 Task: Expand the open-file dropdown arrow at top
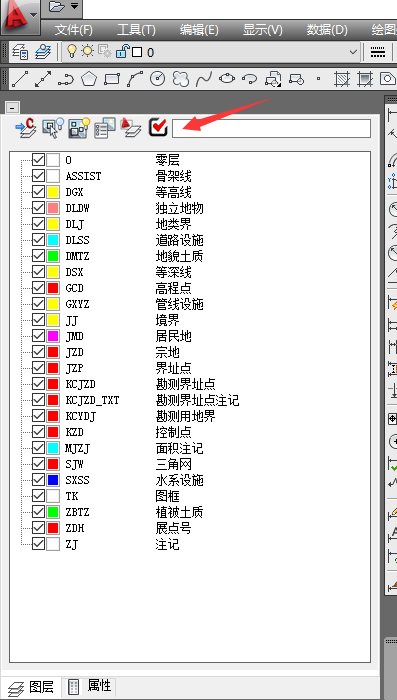coord(74,6)
